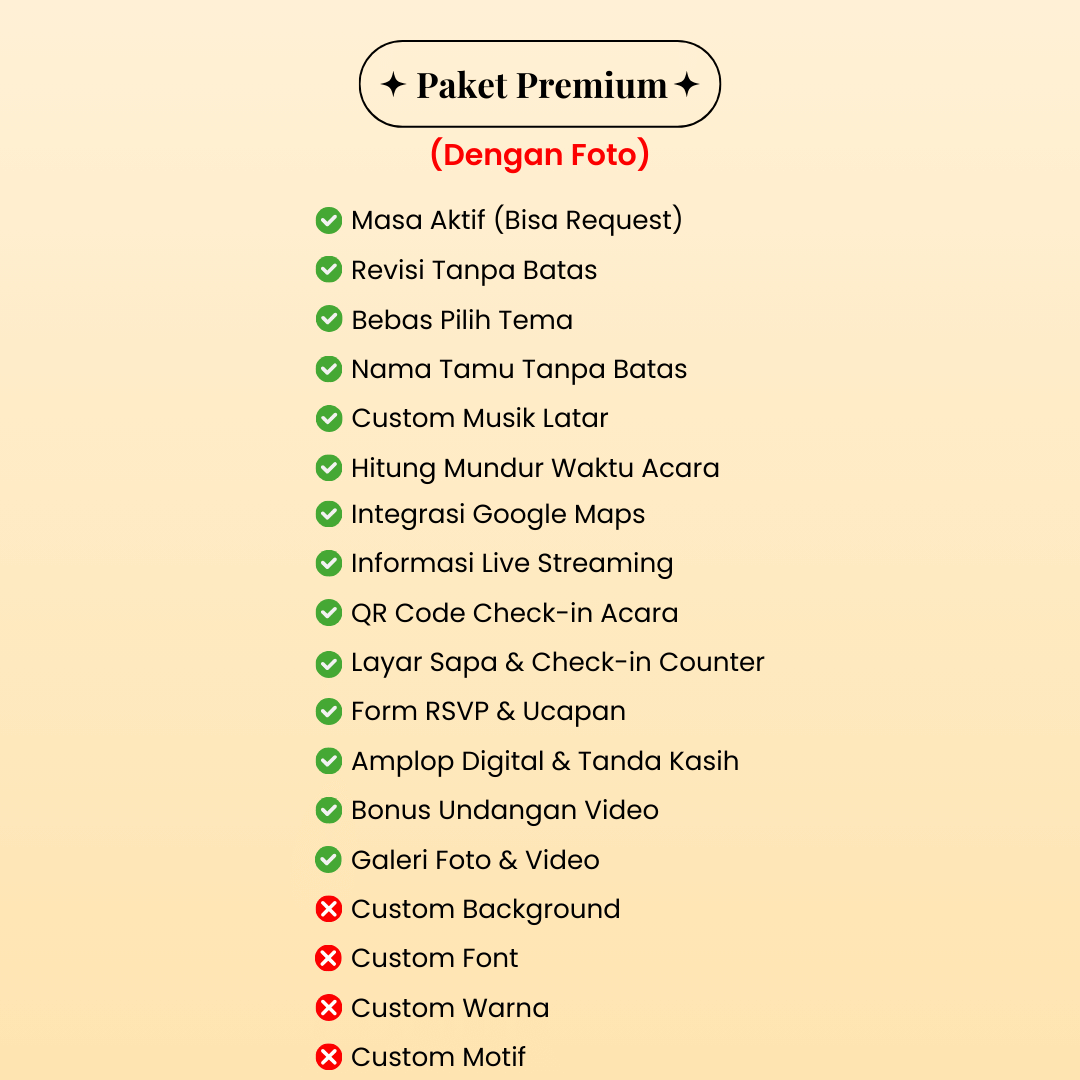Click Hitung Mundur Waktu Acara feature text
The image size is (1080, 1080).
[535, 468]
